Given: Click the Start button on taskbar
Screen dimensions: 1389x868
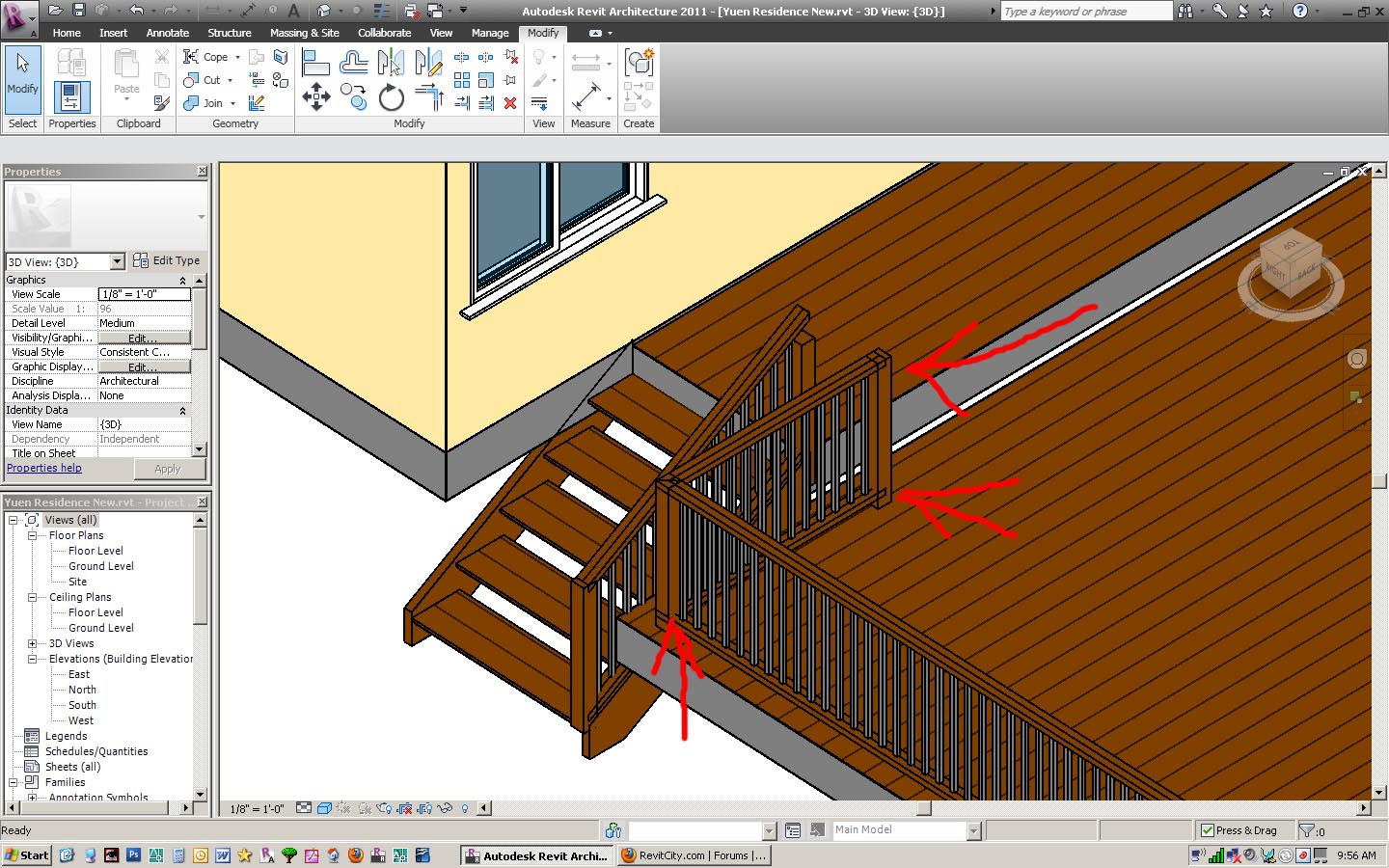Looking at the screenshot, I should pos(27,855).
